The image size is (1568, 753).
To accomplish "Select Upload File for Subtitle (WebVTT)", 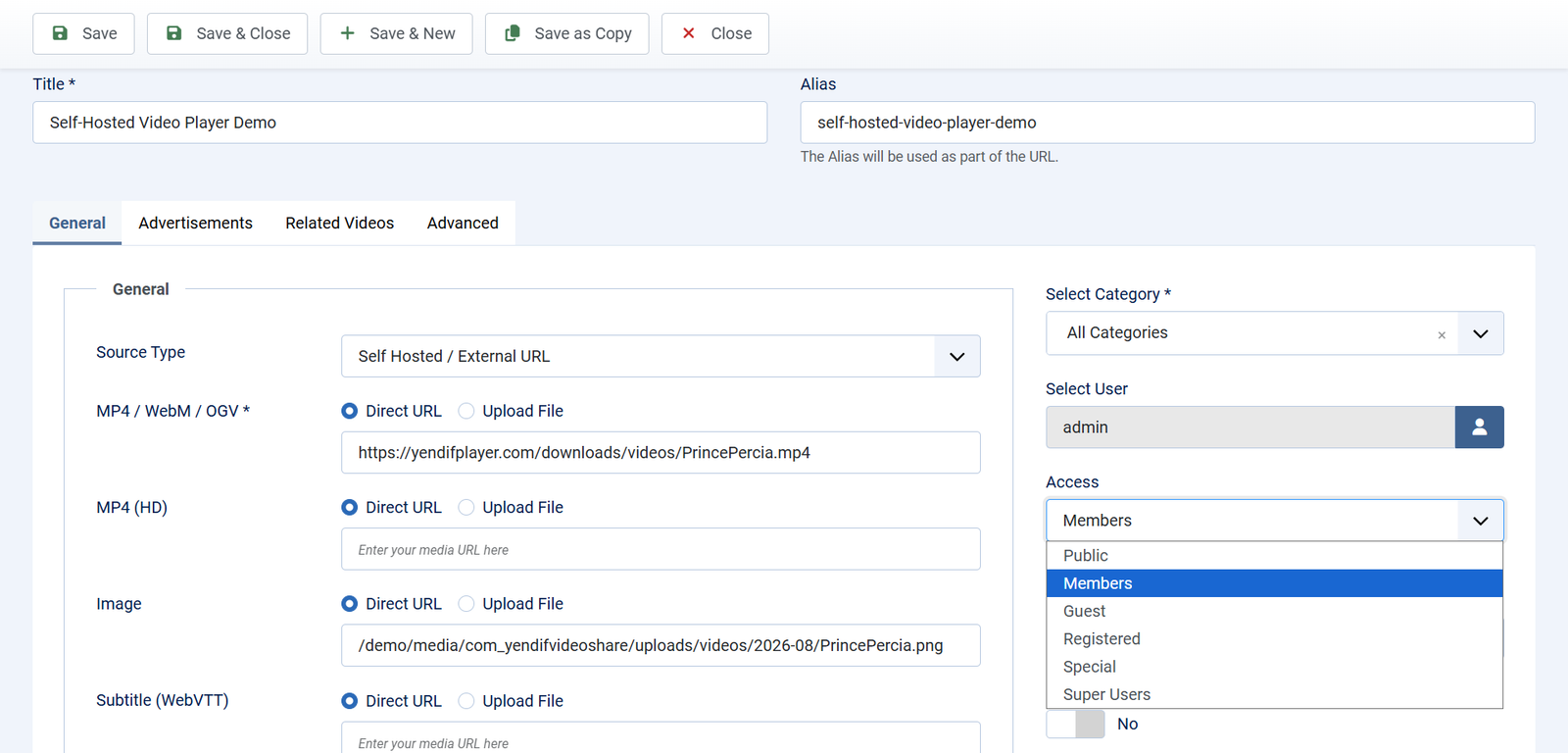I will click(x=466, y=701).
